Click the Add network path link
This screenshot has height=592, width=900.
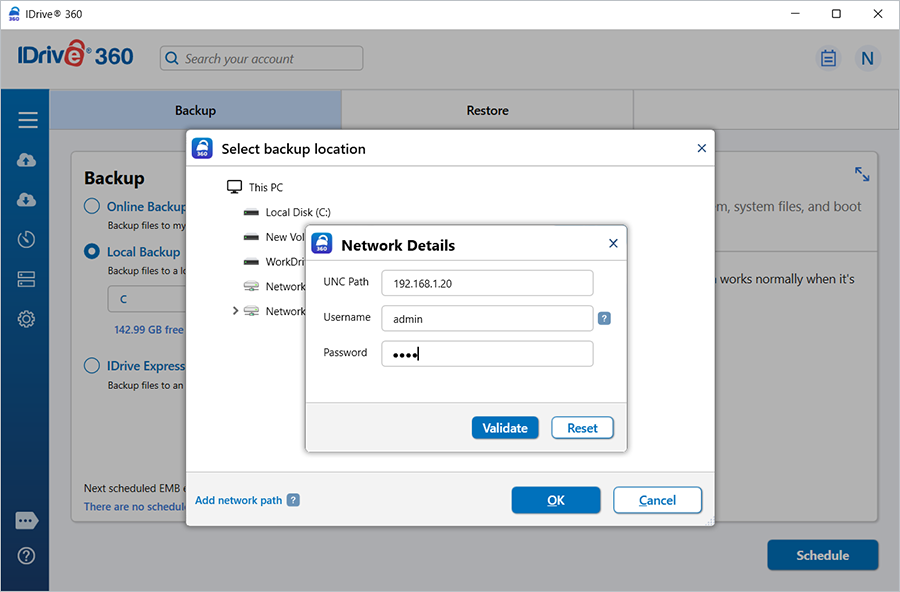[x=238, y=500]
